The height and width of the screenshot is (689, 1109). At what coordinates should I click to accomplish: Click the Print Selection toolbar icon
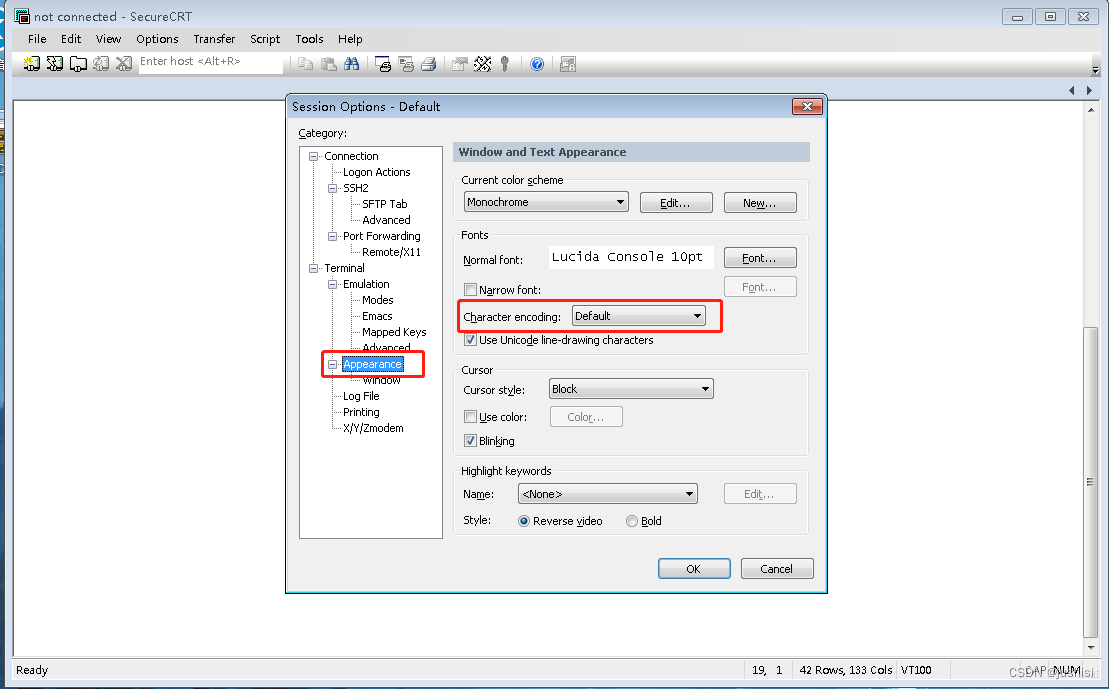406,64
